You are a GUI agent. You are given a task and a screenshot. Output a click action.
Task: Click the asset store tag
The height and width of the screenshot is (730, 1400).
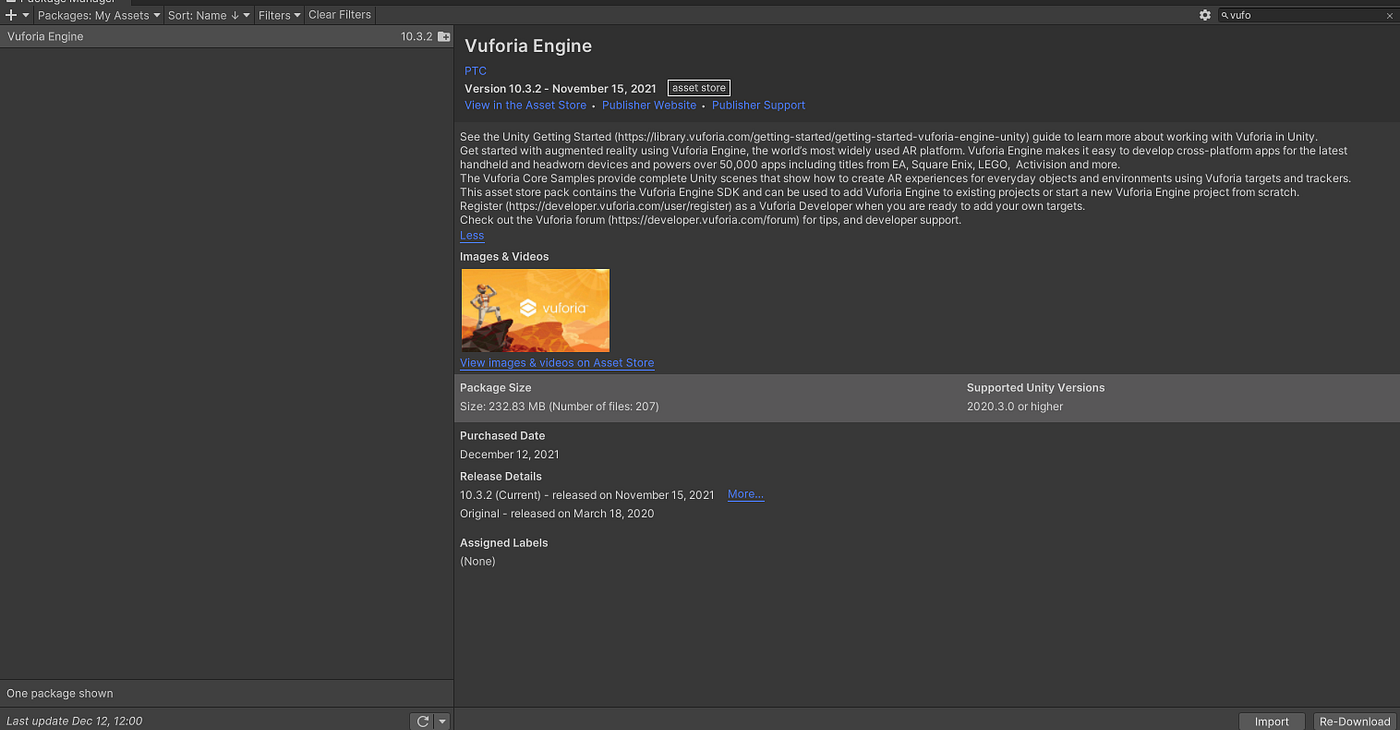[699, 88]
